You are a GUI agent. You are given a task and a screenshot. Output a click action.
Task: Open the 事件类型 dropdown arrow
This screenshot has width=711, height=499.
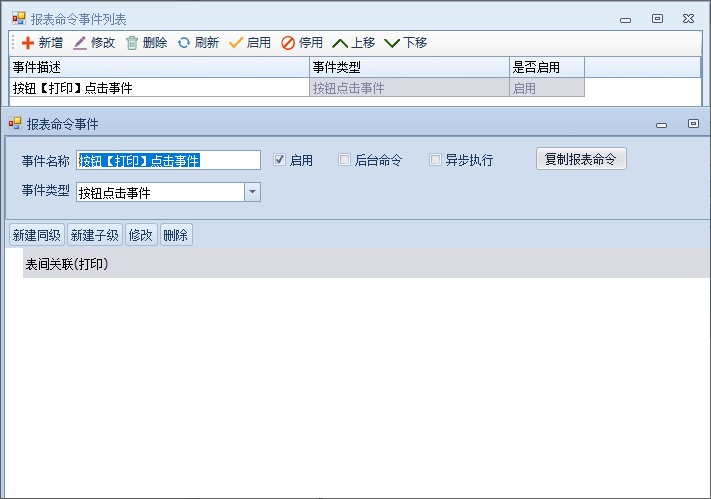tap(252, 192)
